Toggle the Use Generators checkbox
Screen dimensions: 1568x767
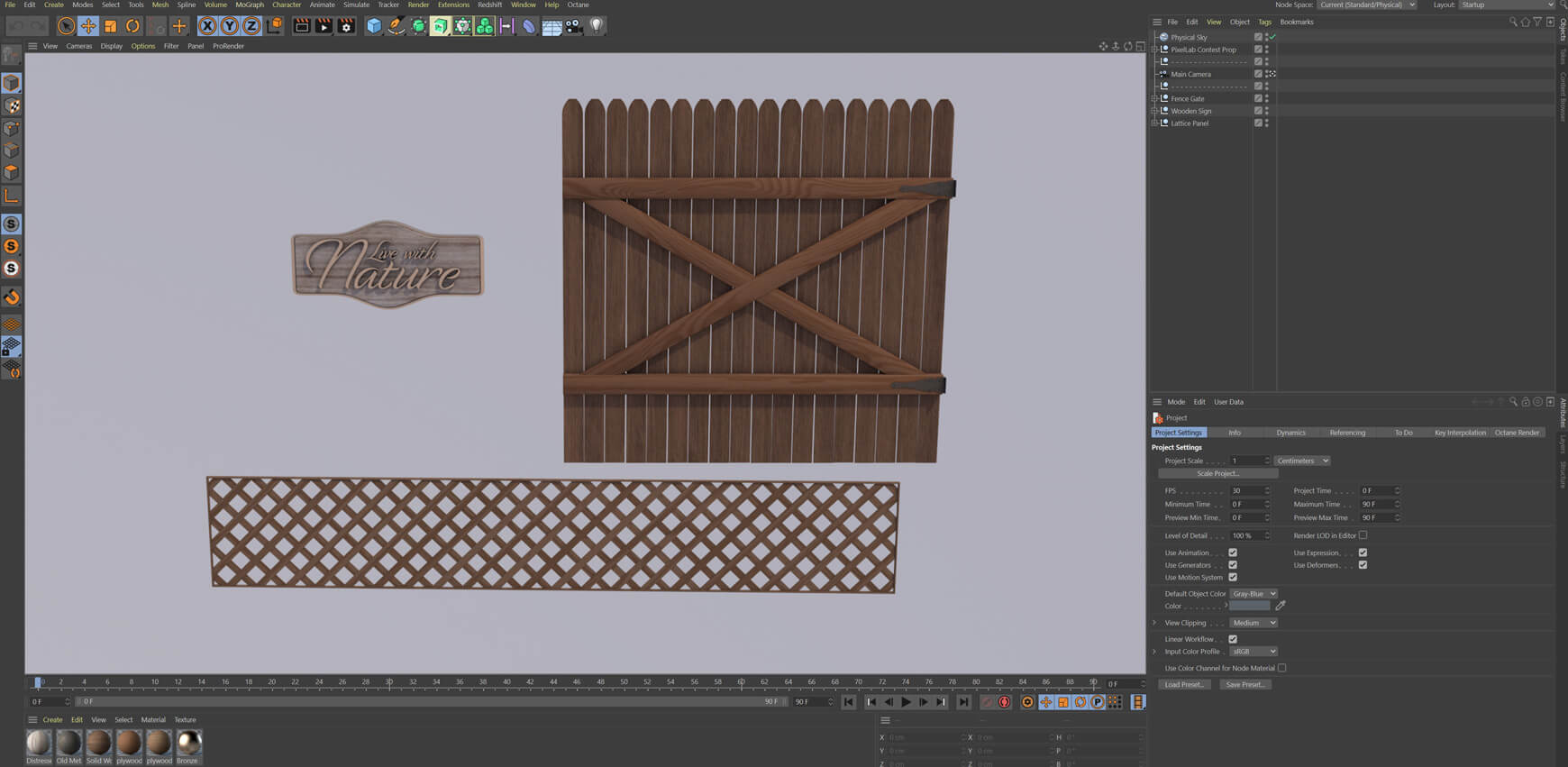pos(1233,565)
